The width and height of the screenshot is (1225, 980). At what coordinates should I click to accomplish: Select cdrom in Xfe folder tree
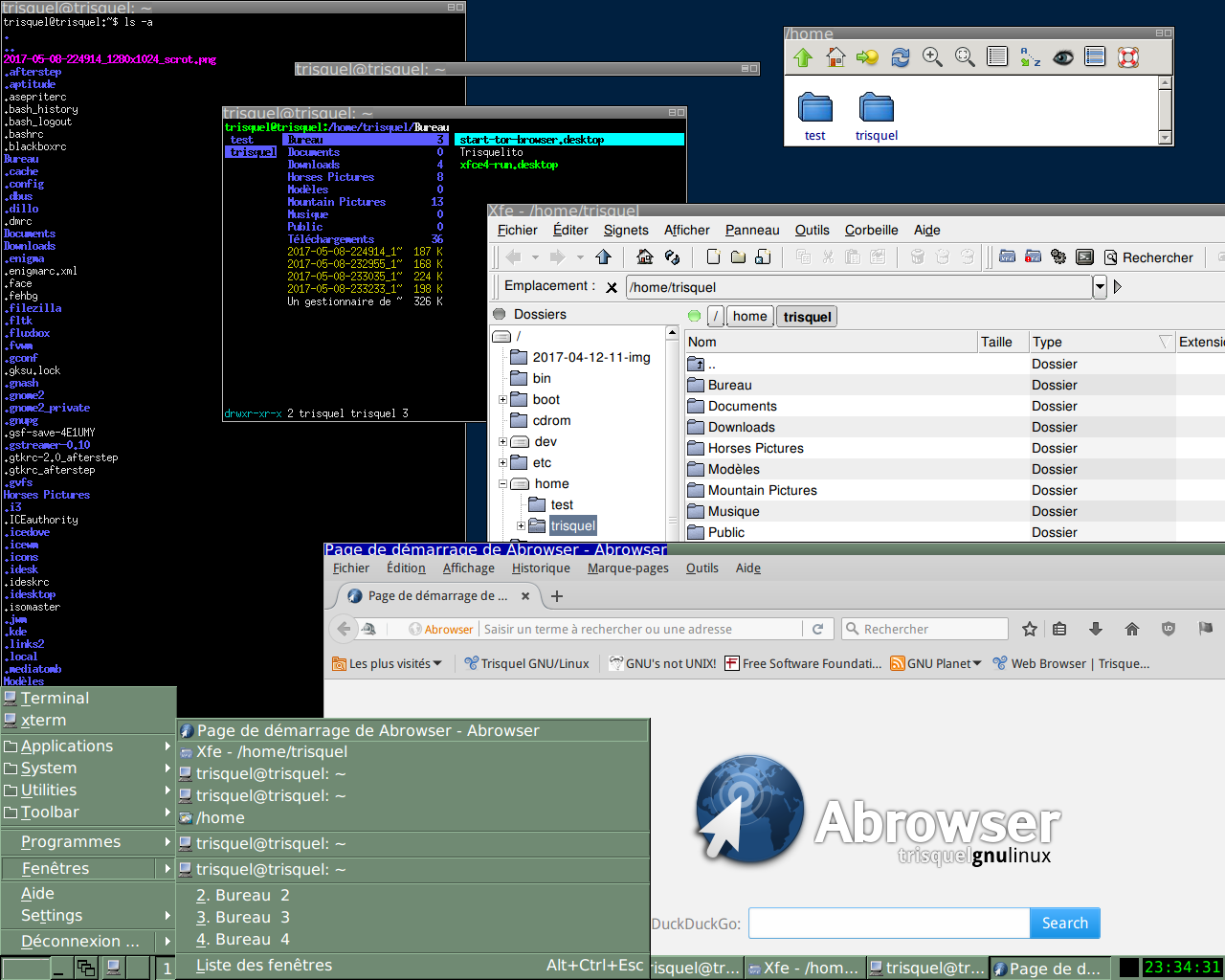[x=541, y=420]
